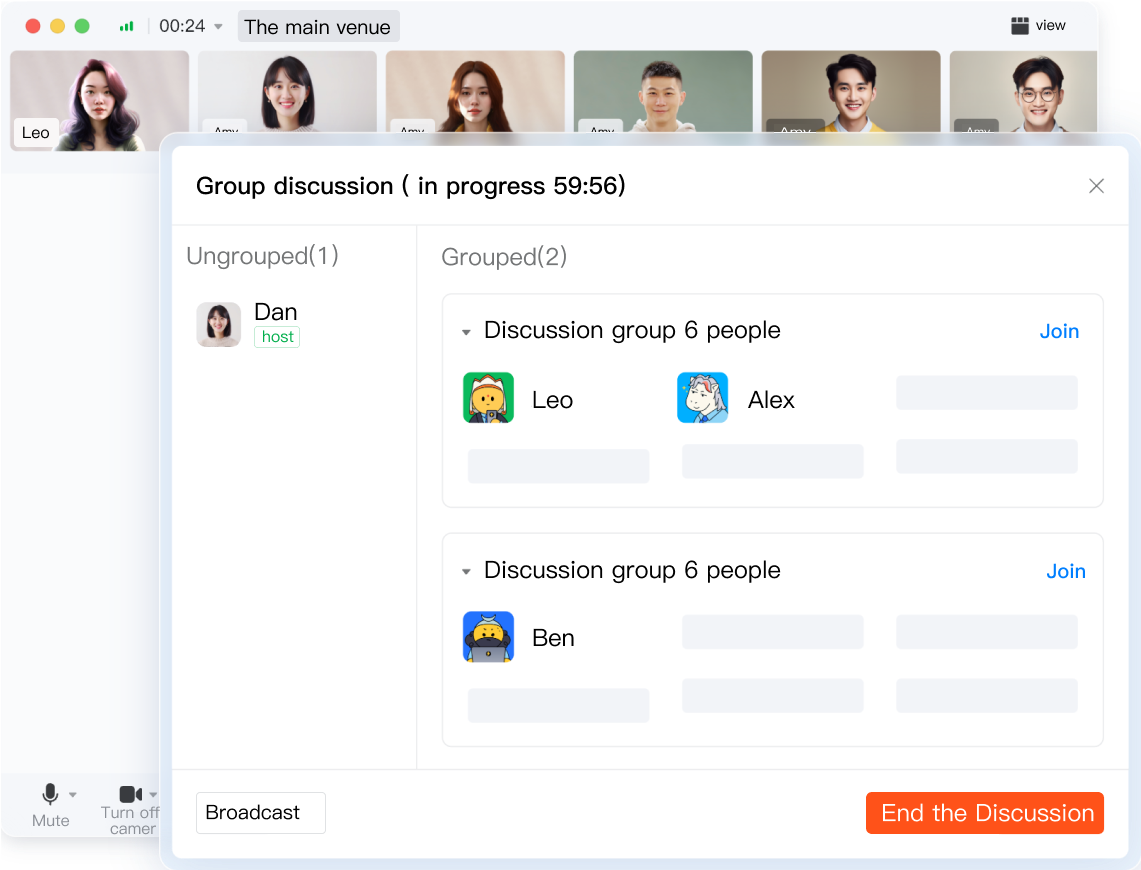Join the discussion group with Leo

click(x=1058, y=331)
